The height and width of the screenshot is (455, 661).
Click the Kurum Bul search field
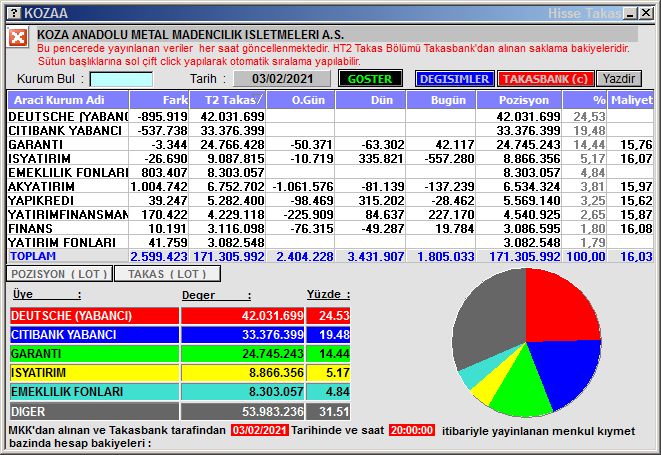[x=121, y=79]
